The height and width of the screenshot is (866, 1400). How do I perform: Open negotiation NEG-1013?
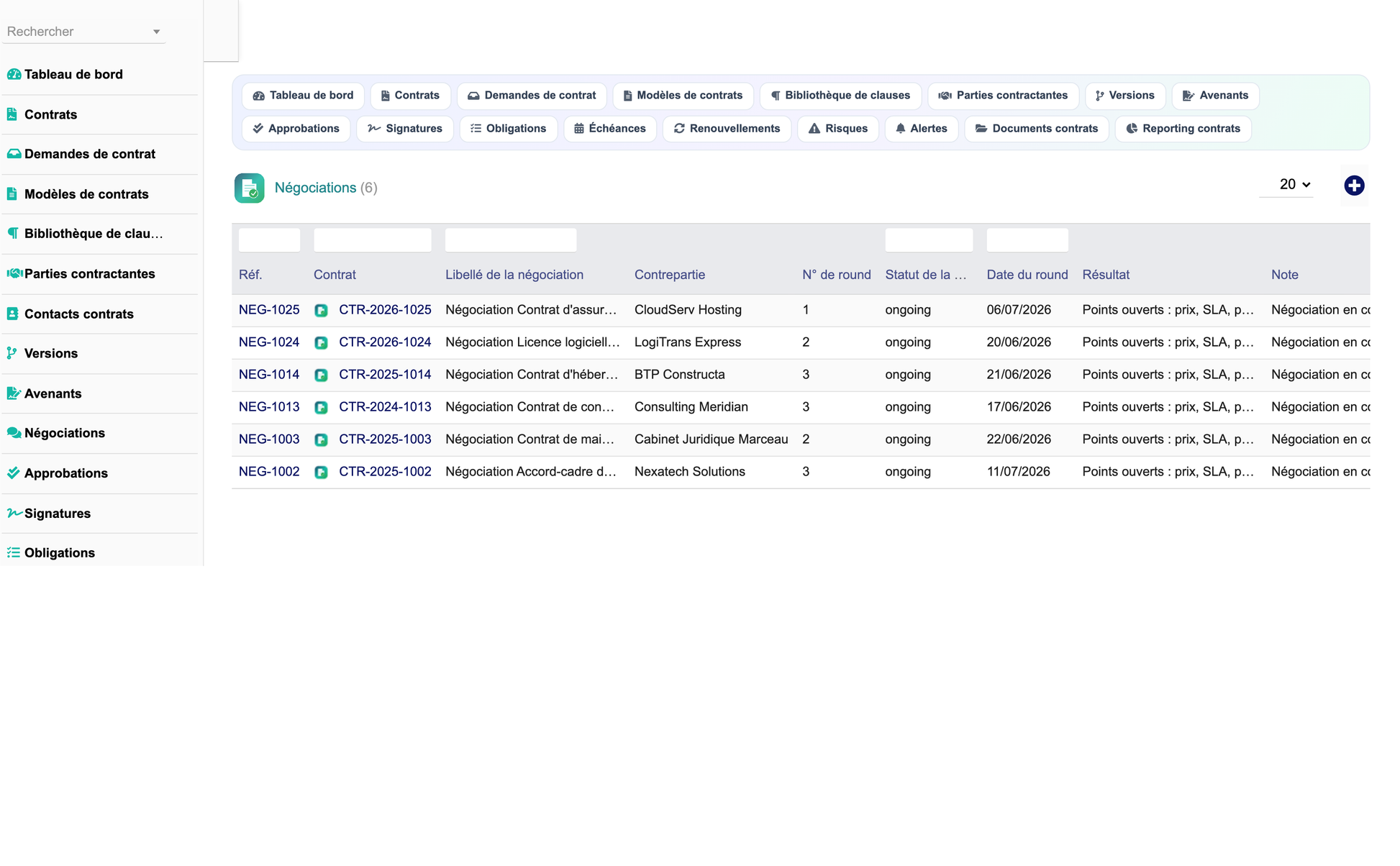point(269,407)
